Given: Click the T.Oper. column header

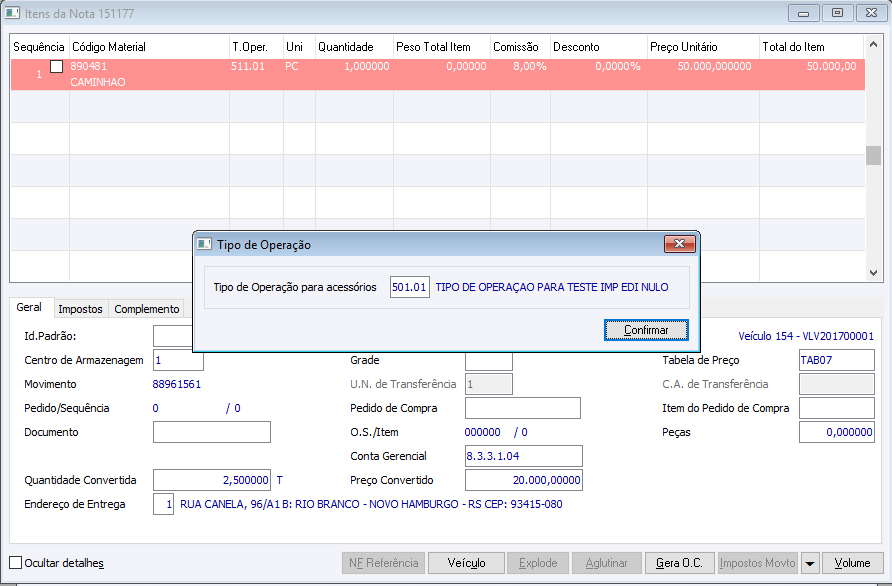Looking at the screenshot, I should pyautogui.click(x=256, y=47).
